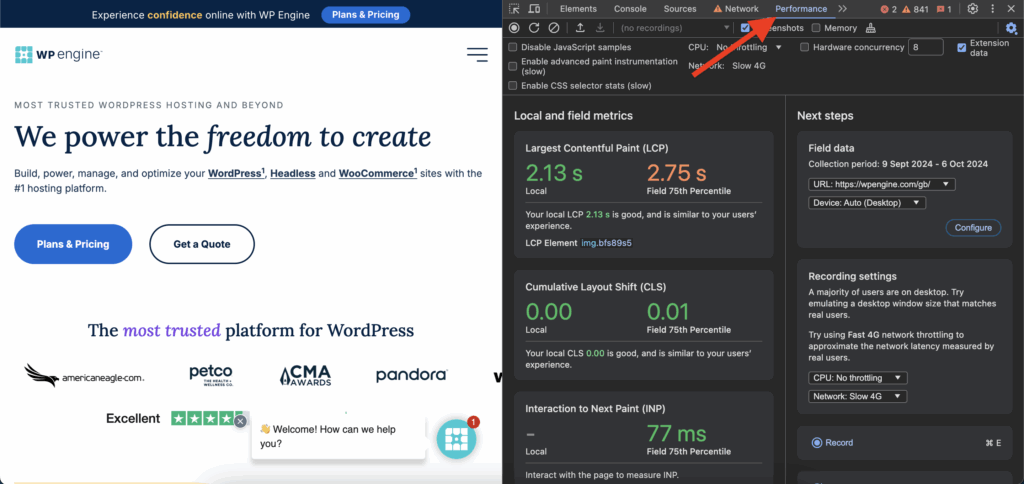Open the blue capture settings gear
This screenshot has height=484, width=1024.
(1012, 28)
